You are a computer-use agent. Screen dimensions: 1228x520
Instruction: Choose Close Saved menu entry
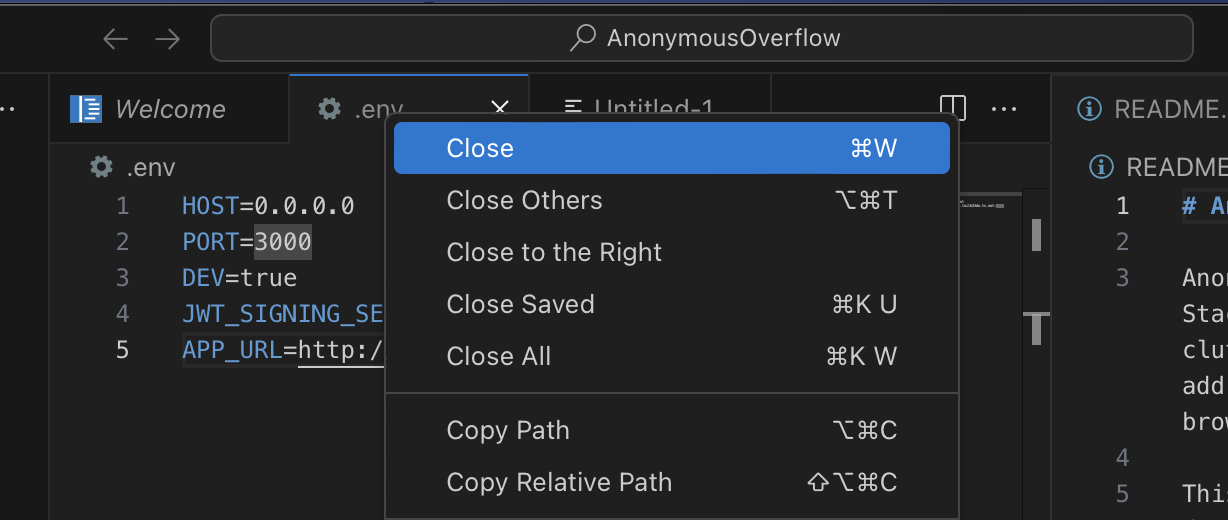pos(672,304)
